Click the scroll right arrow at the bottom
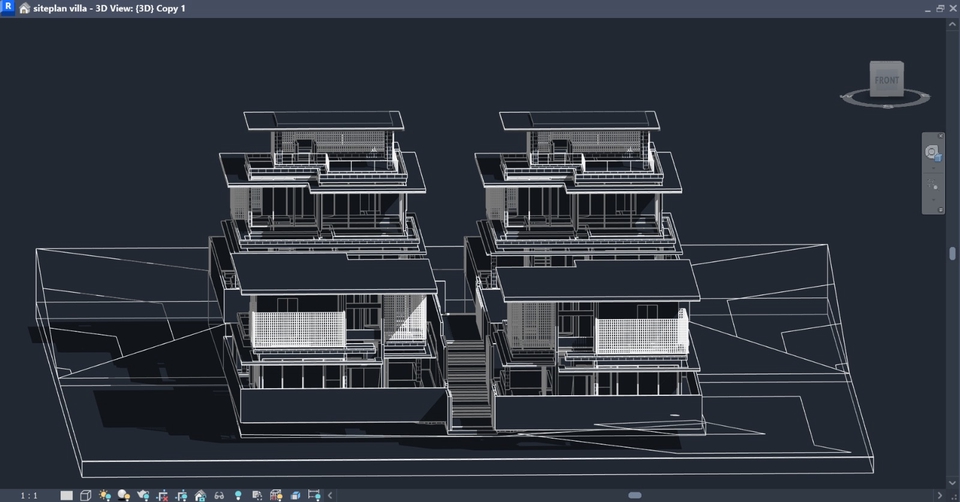This screenshot has width=960, height=502. (940, 495)
